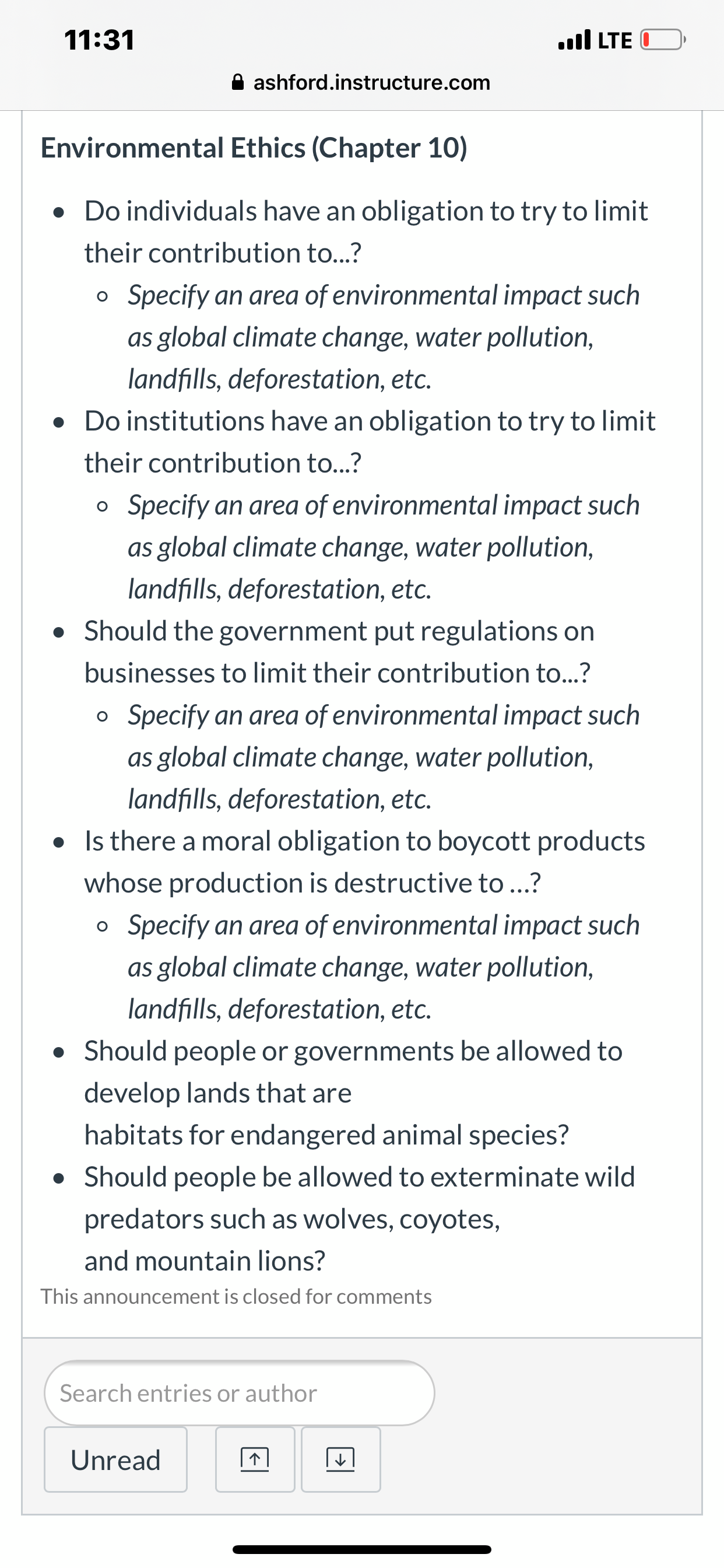Tap the first italic 'Specify an area' sub-bullet
Screen dimensions: 724x1568
pyautogui.click(x=384, y=337)
